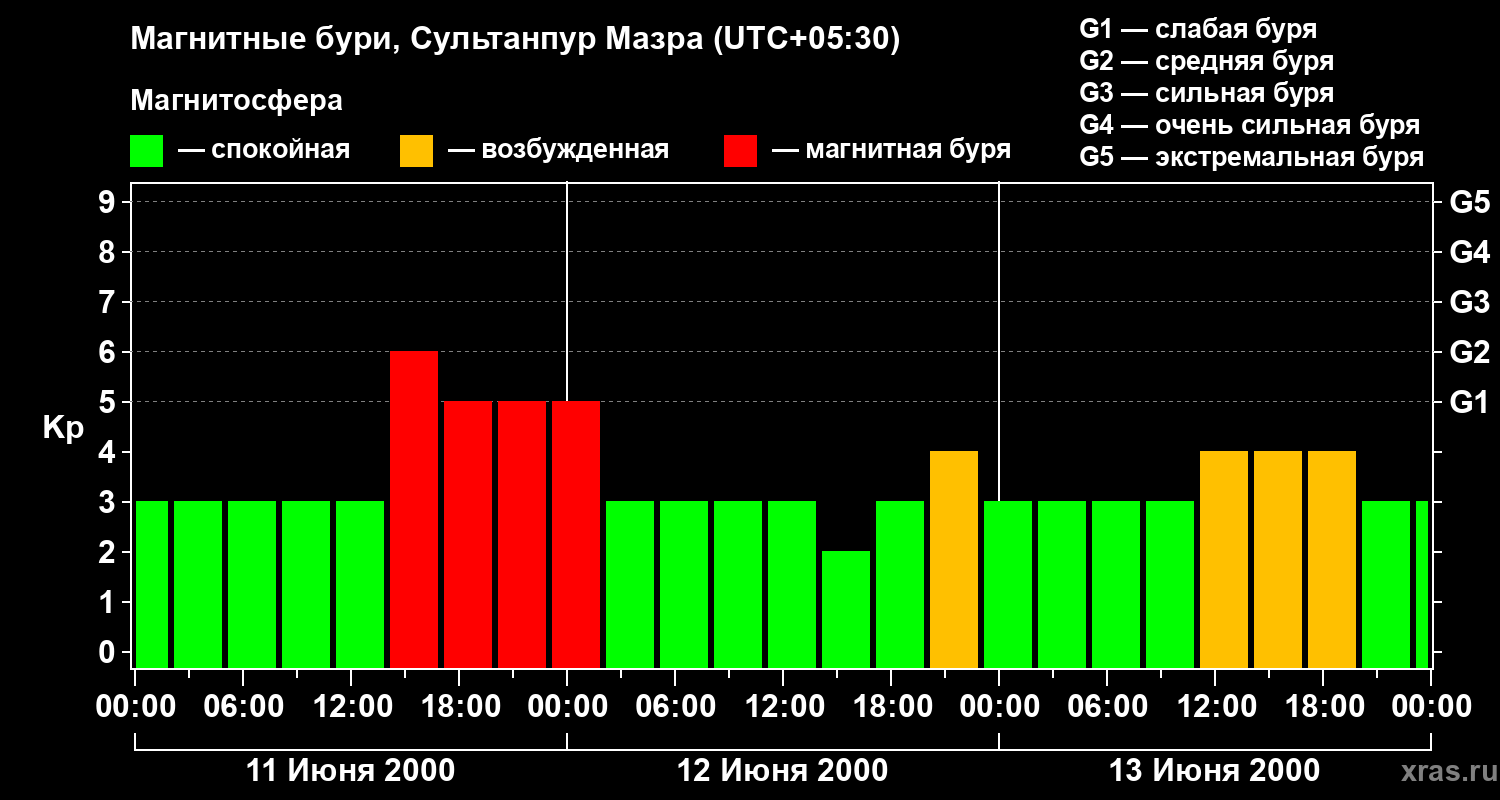Click the «13 Июня 2000» date label
The height and width of the screenshot is (800, 1500).
point(1214,771)
